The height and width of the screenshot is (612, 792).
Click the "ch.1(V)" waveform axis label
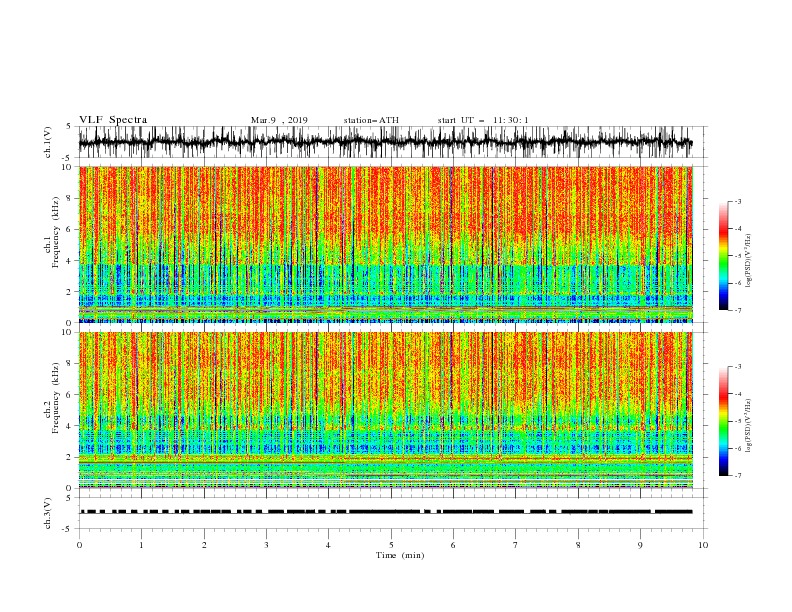coord(48,142)
